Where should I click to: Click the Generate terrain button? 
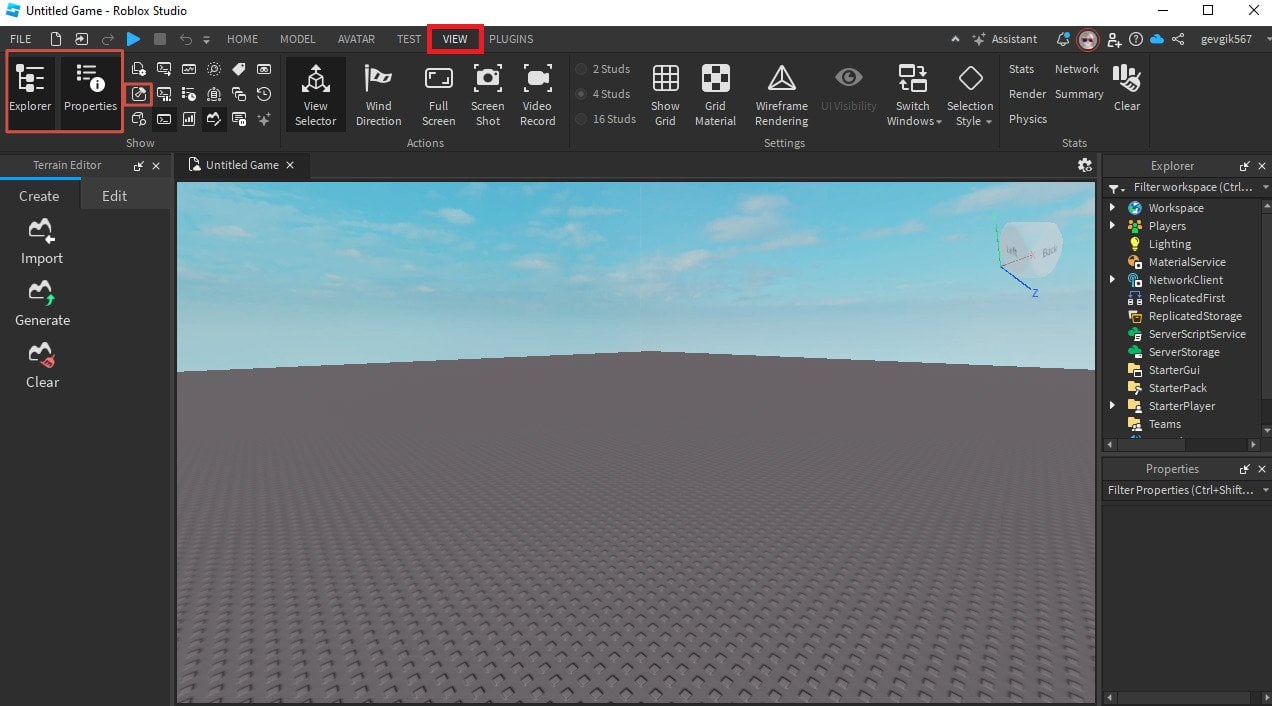coord(42,303)
